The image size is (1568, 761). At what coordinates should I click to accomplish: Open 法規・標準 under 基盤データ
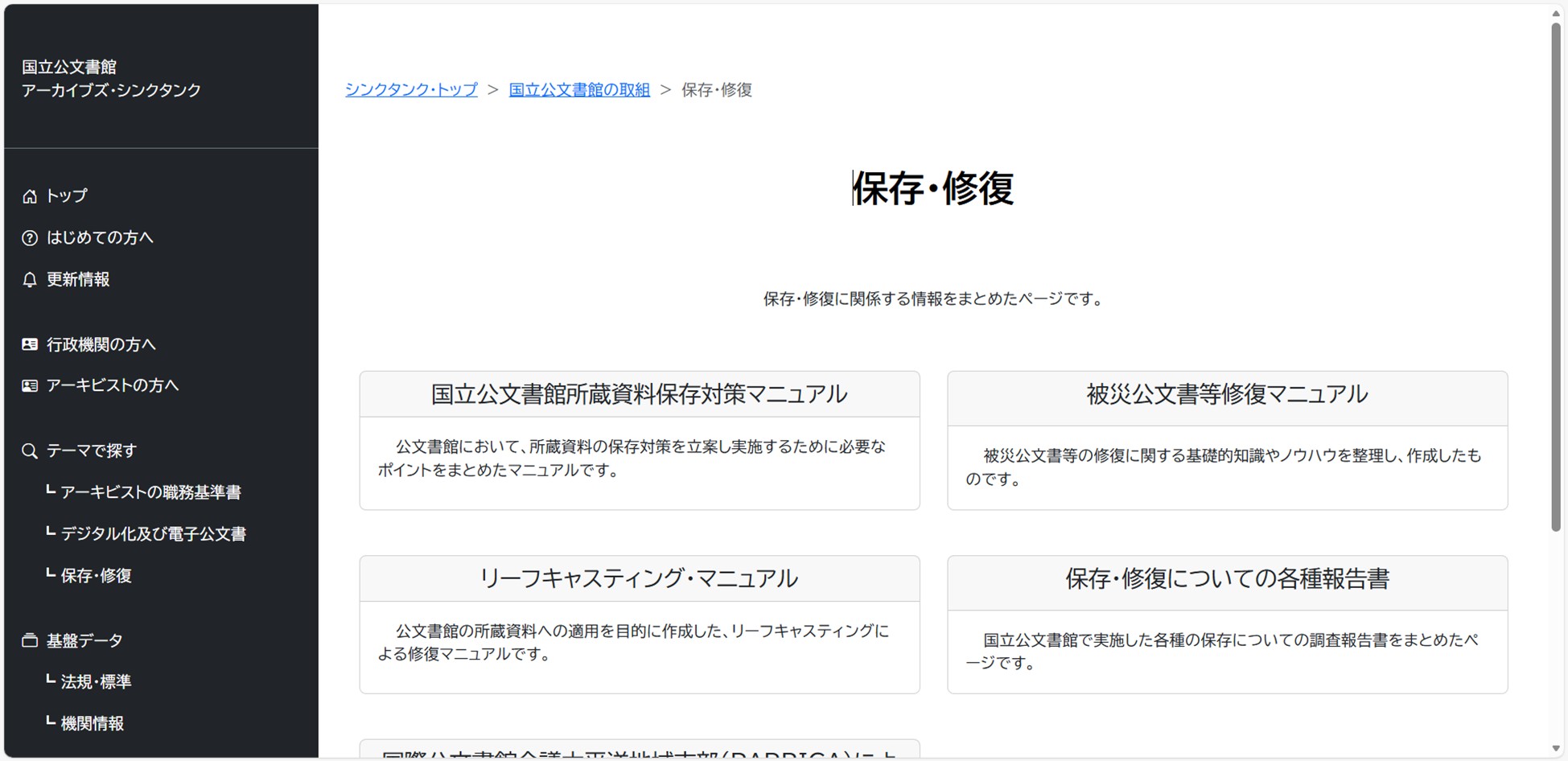(96, 682)
